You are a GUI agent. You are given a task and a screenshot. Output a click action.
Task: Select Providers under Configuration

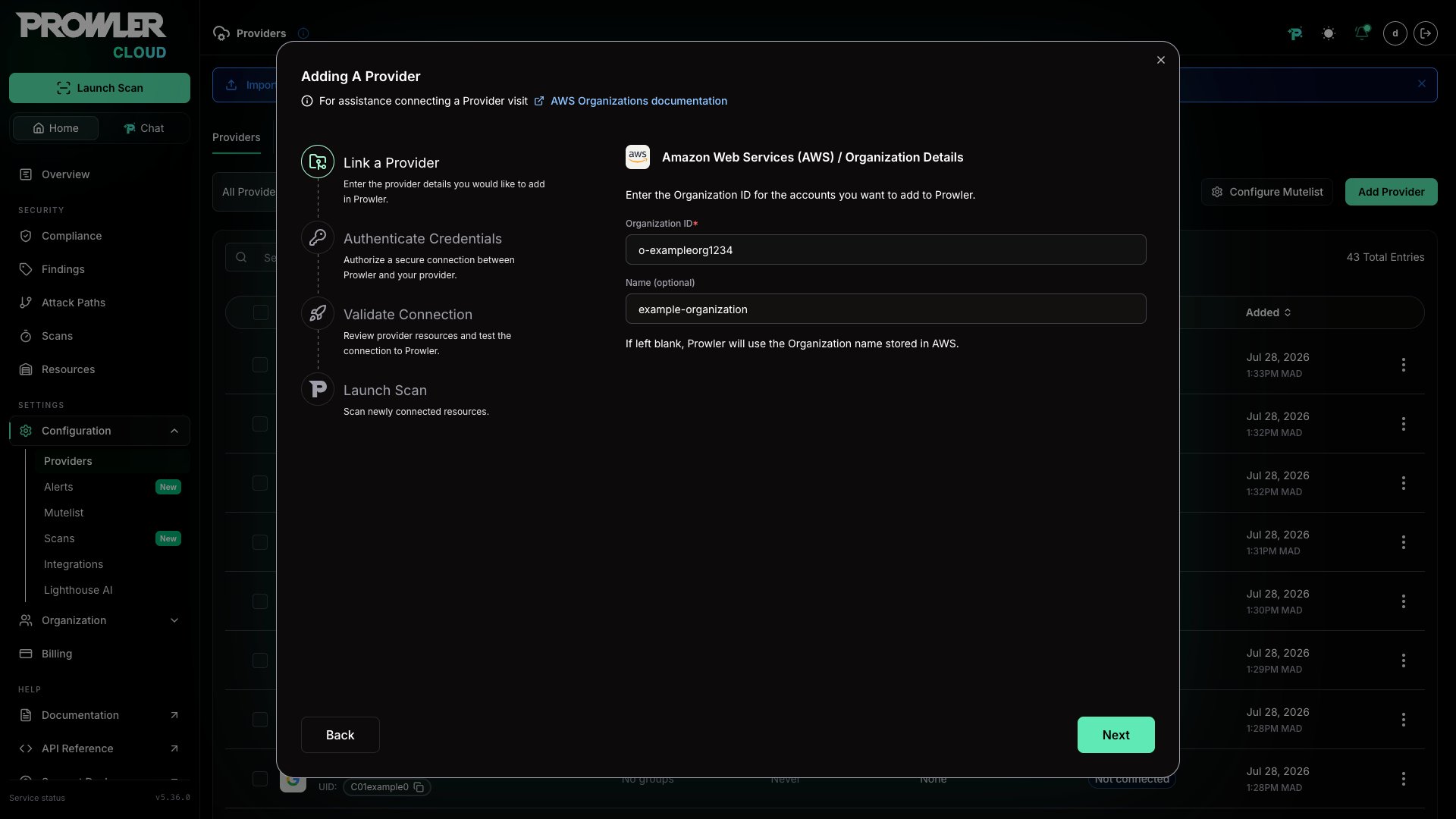(67, 461)
